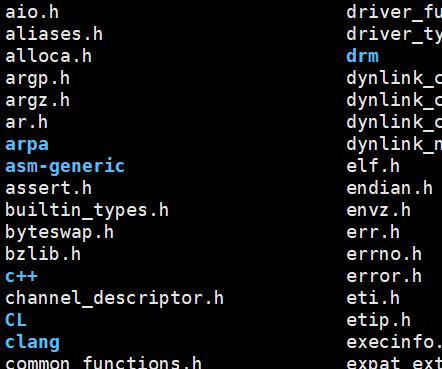Click assert.h in the listing
Viewport: 442px width, 369px height.
(48, 188)
